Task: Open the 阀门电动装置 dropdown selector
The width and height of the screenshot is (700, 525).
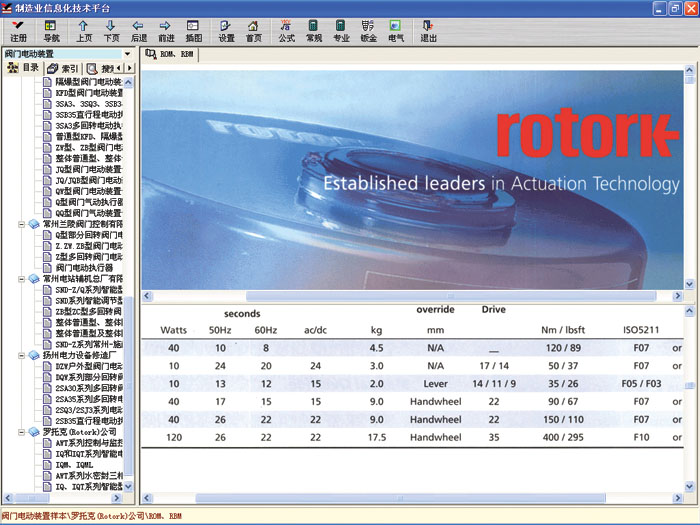Action: pyautogui.click(x=127, y=53)
